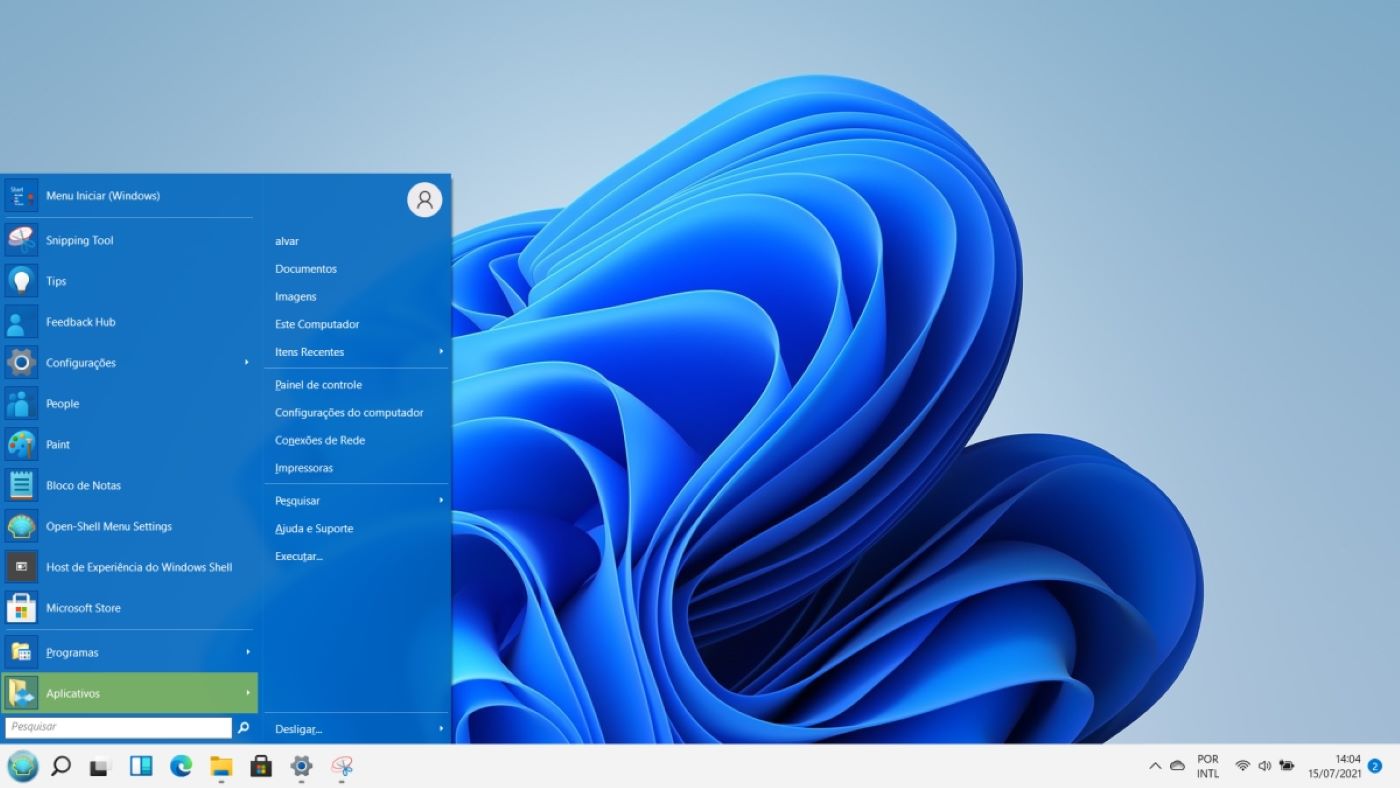Viewport: 1400px width, 788px height.
Task: Open notification center badge showing 2
Action: pos(1375,766)
